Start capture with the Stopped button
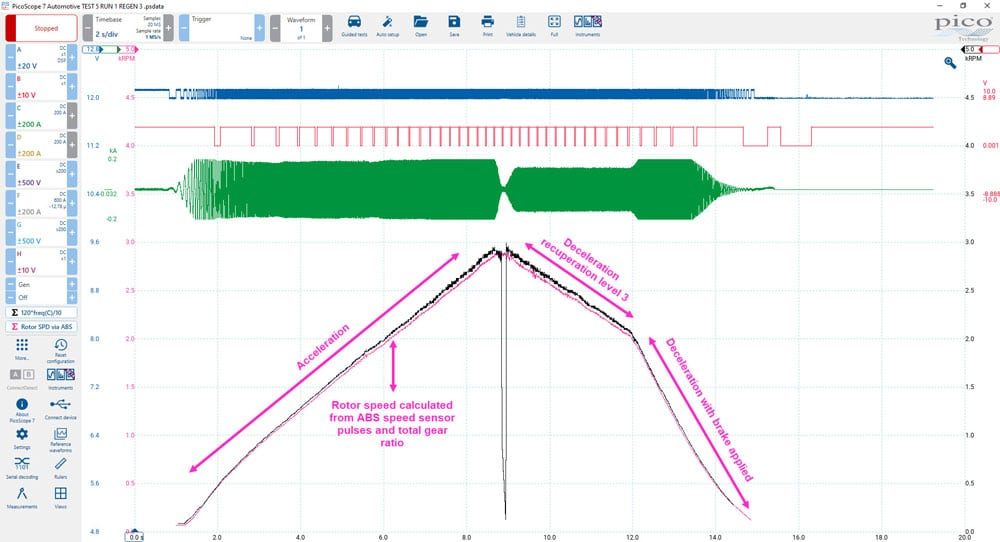Image resolution: width=1000 pixels, height=542 pixels. 41,28
